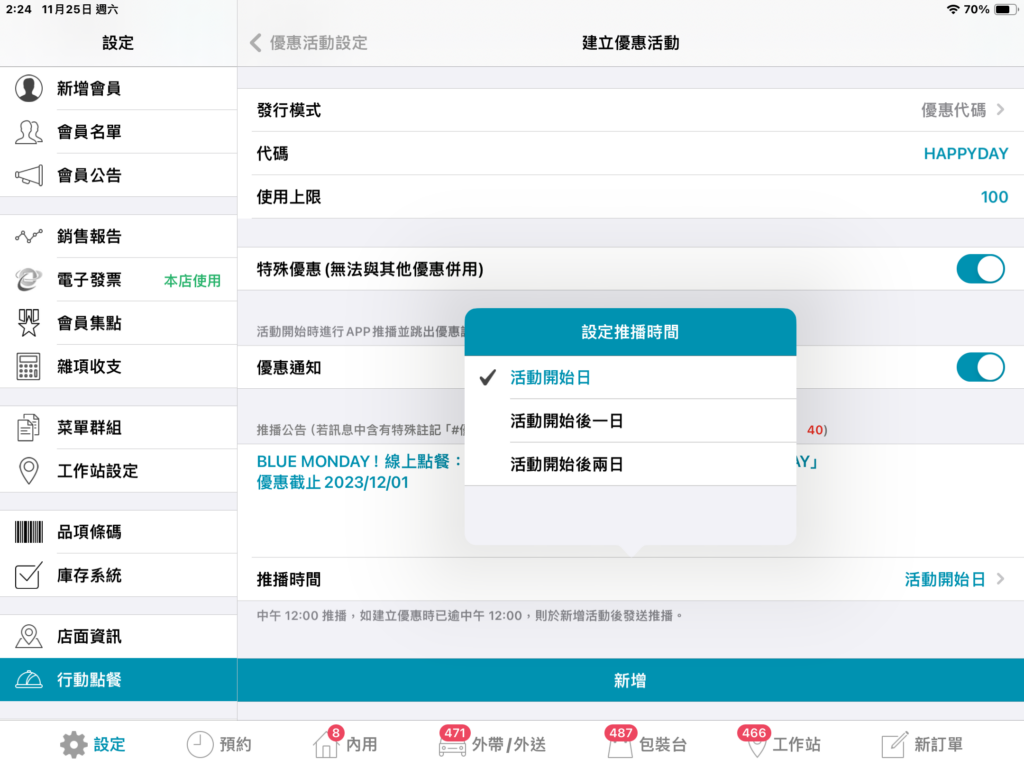Viewport: 1024px width, 768px height.
Task: Click the 外帶/外送 car icon
Action: 452,746
